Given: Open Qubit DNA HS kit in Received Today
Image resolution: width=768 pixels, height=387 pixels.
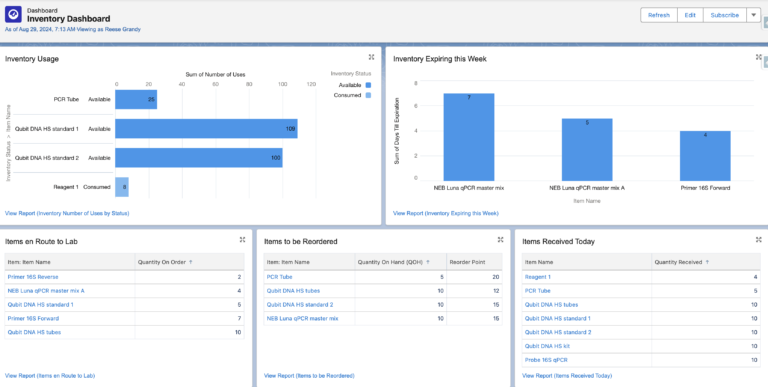Looking at the screenshot, I should point(547,346).
